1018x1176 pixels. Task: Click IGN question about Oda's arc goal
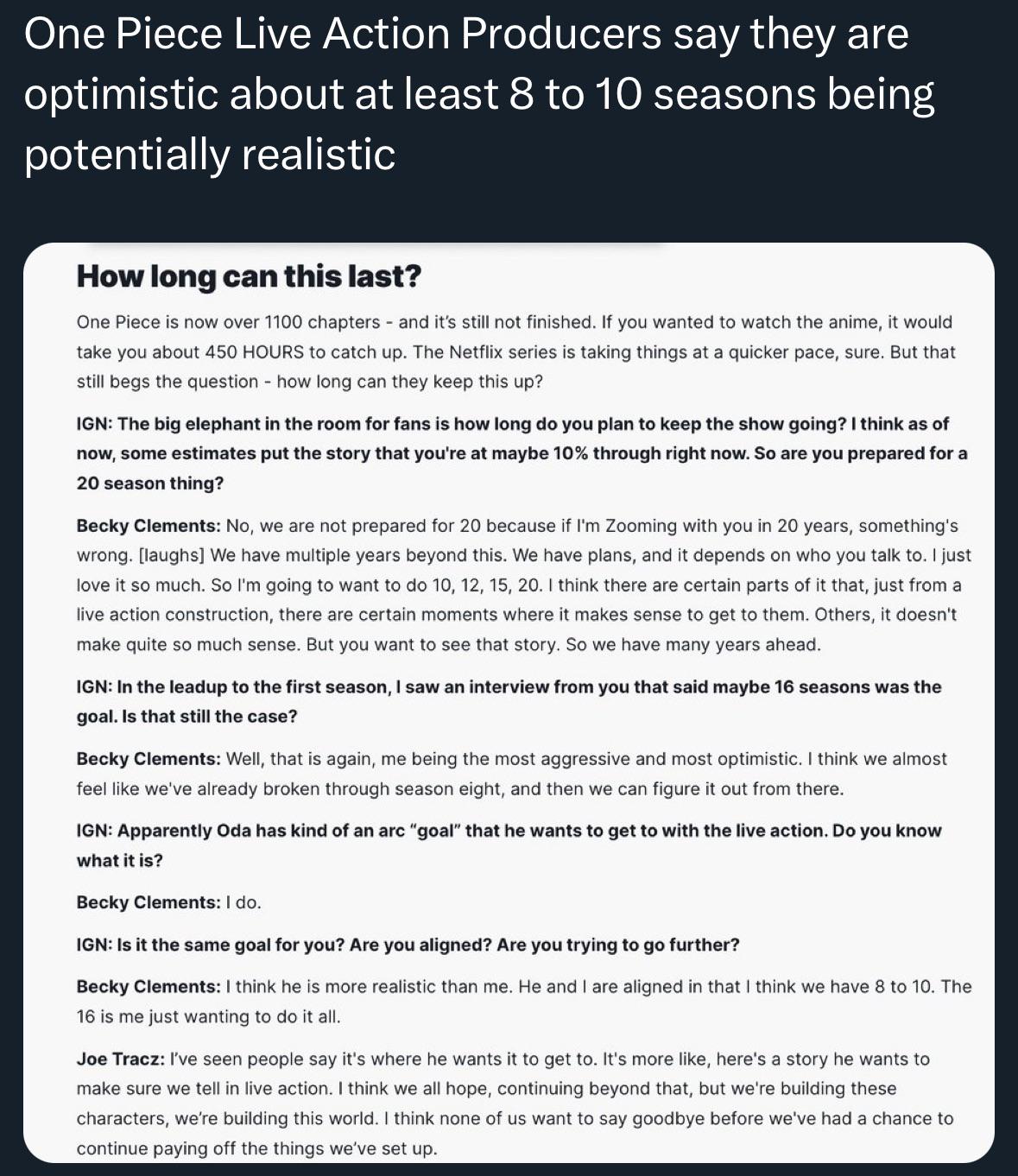[x=509, y=845]
